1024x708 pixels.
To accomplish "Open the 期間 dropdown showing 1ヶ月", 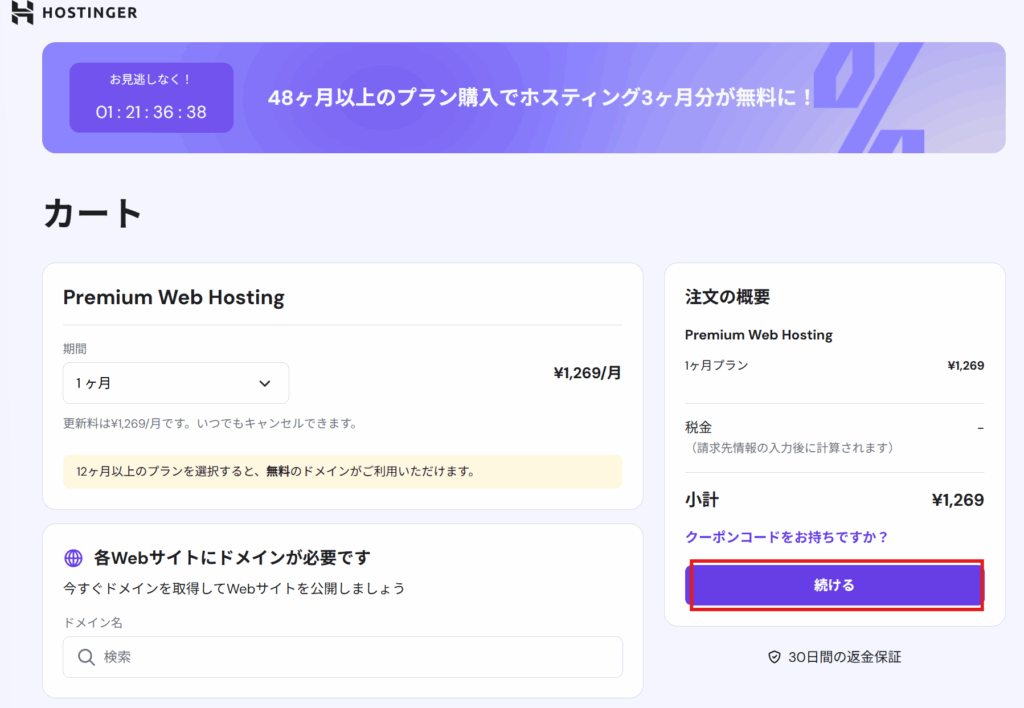I will (x=175, y=383).
